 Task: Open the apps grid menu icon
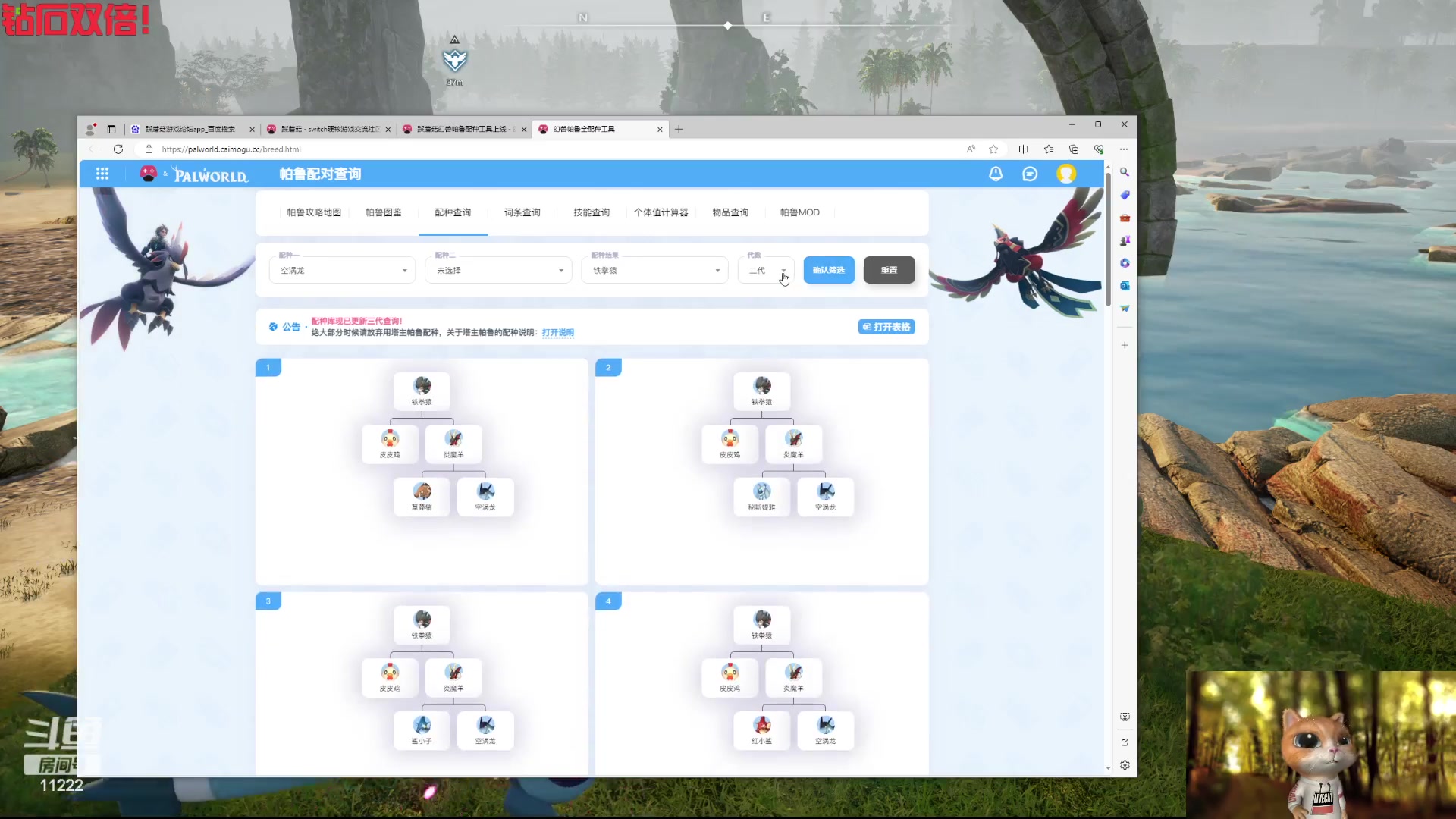[x=102, y=174]
